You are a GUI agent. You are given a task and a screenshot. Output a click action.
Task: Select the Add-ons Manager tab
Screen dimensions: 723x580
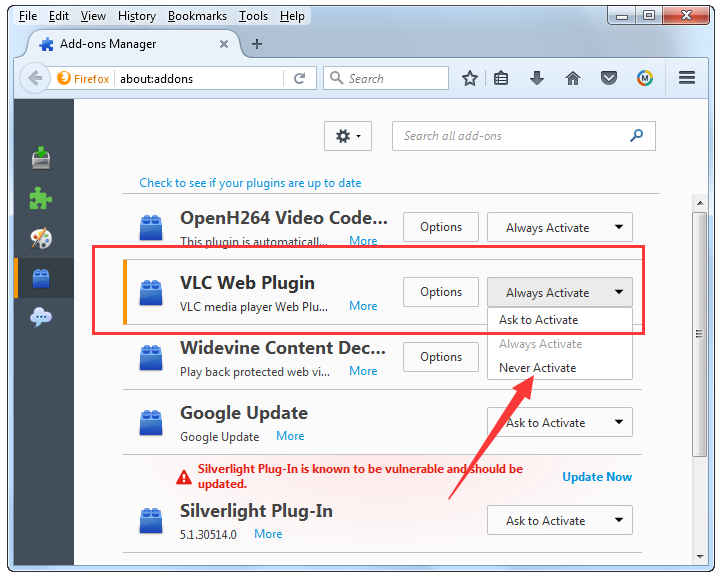(x=134, y=44)
